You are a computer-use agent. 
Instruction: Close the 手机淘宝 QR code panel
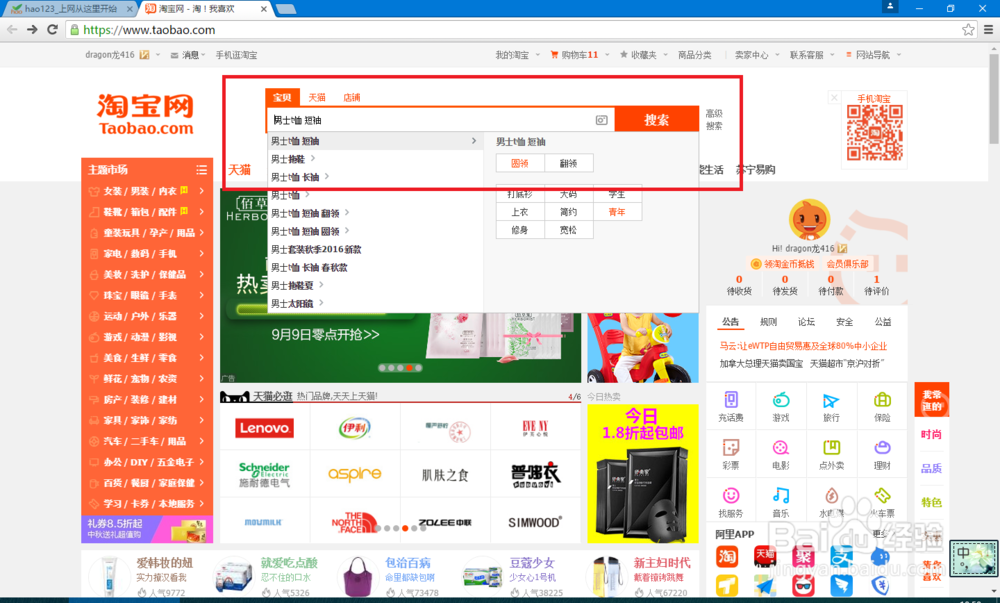pyautogui.click(x=834, y=98)
